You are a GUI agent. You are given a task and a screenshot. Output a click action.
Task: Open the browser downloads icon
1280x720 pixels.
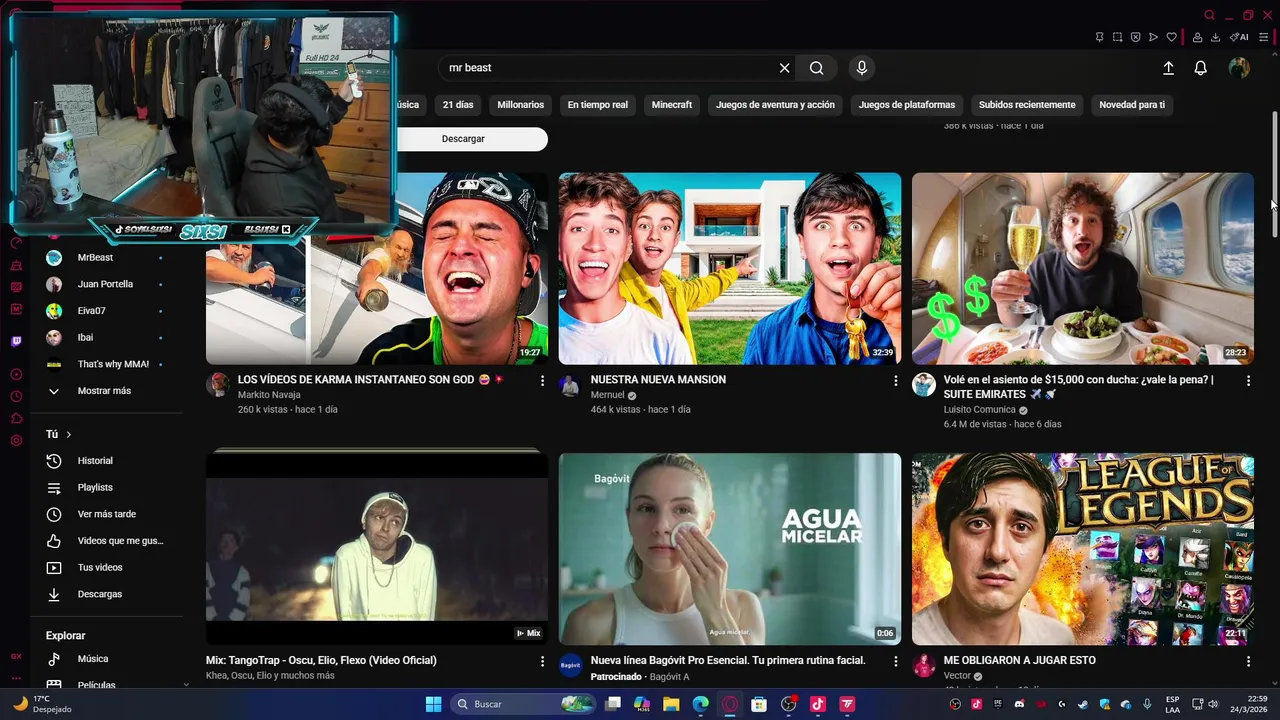(x=1216, y=37)
